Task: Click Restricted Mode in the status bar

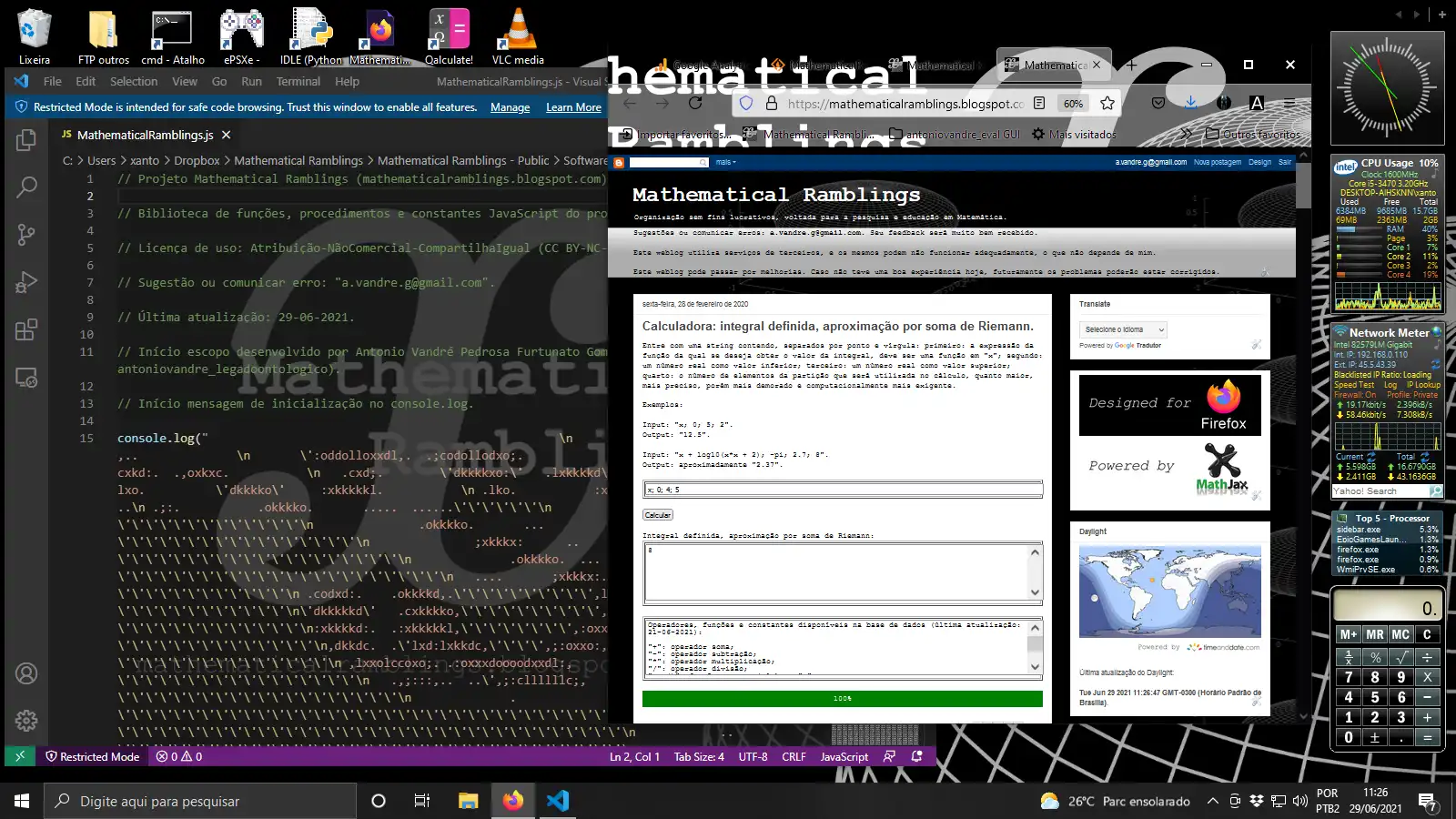Action: 92,756
